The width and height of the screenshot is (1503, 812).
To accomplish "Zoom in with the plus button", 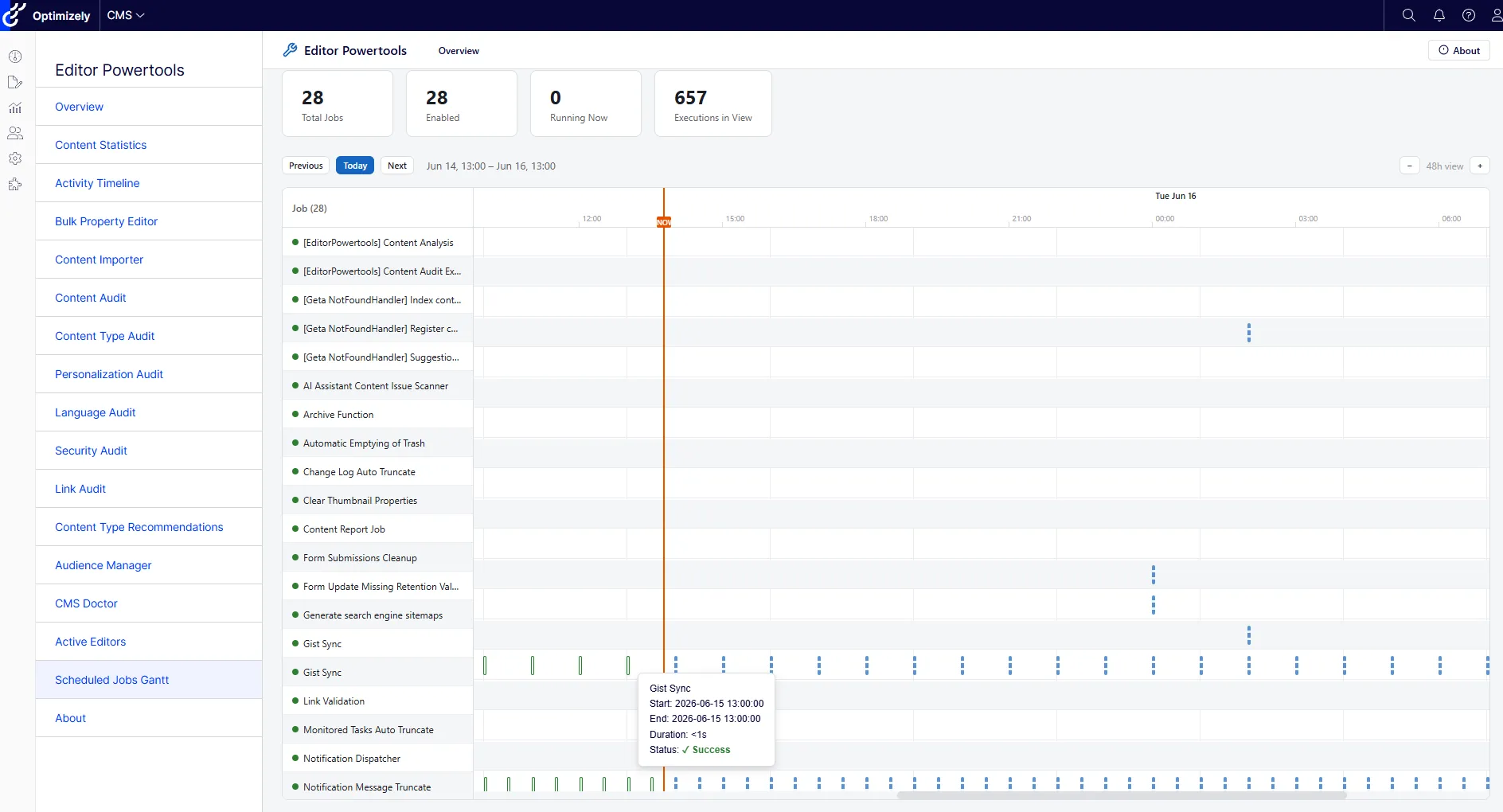I will [x=1480, y=166].
